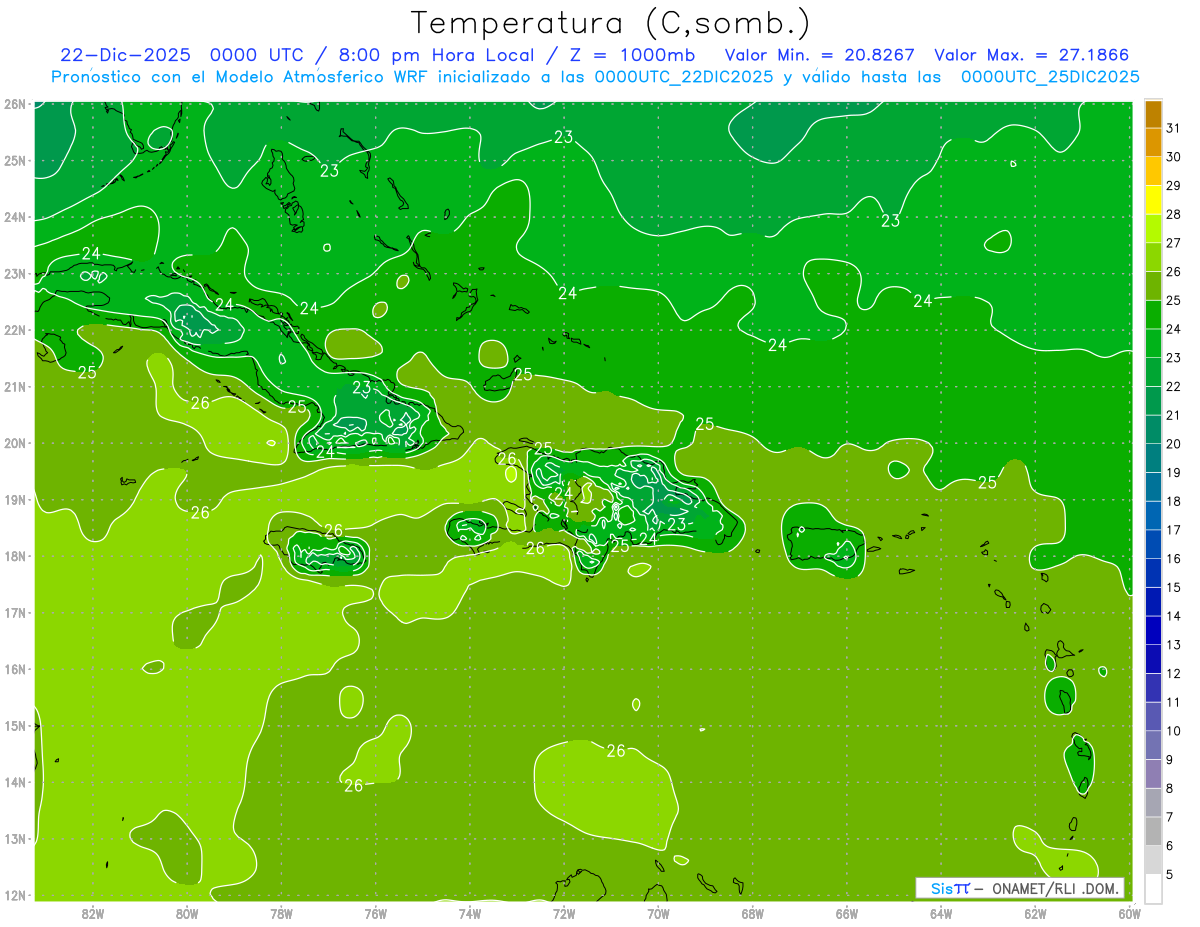This screenshot has height=927, width=1200.
Task: Click the '76W' longitude label
Action: click(x=376, y=913)
